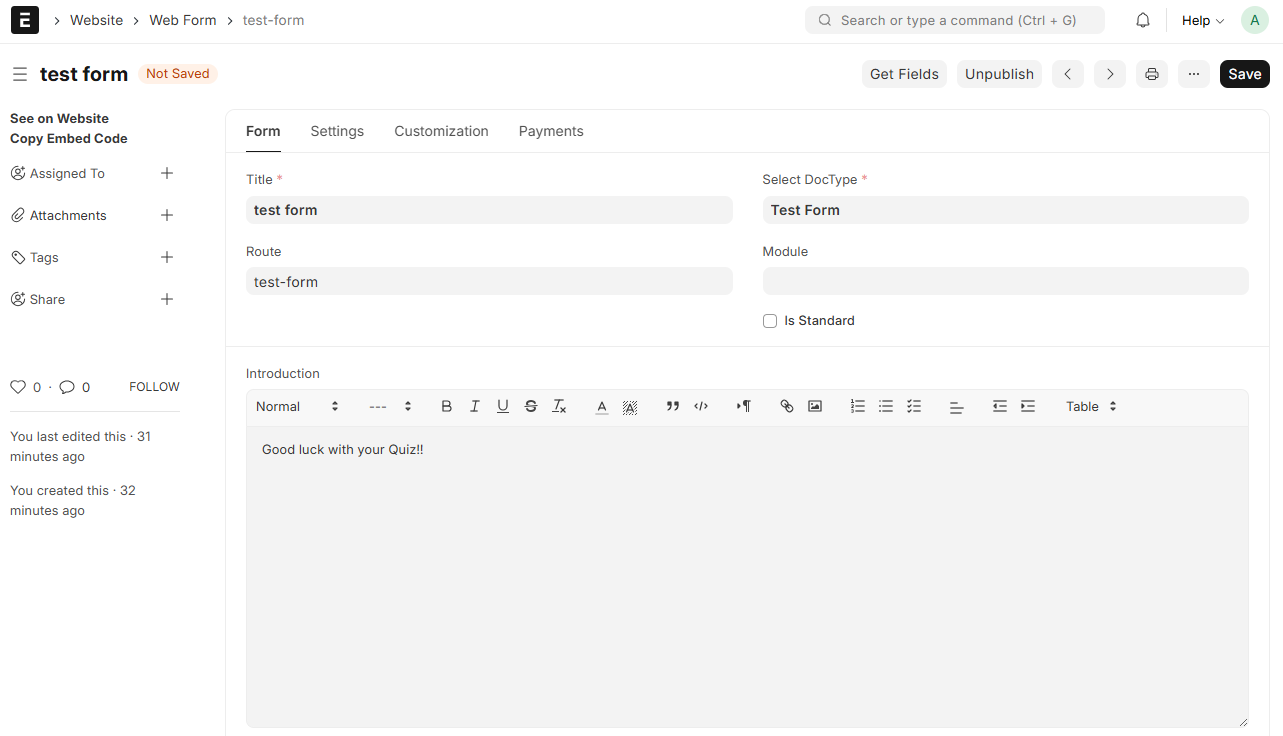Insert a link using the link icon

[x=787, y=406]
